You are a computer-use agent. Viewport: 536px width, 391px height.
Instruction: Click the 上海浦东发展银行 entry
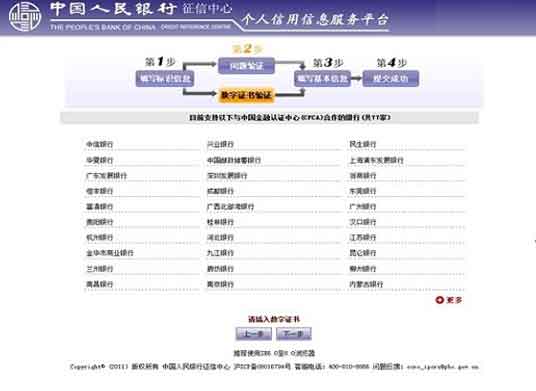[376, 160]
